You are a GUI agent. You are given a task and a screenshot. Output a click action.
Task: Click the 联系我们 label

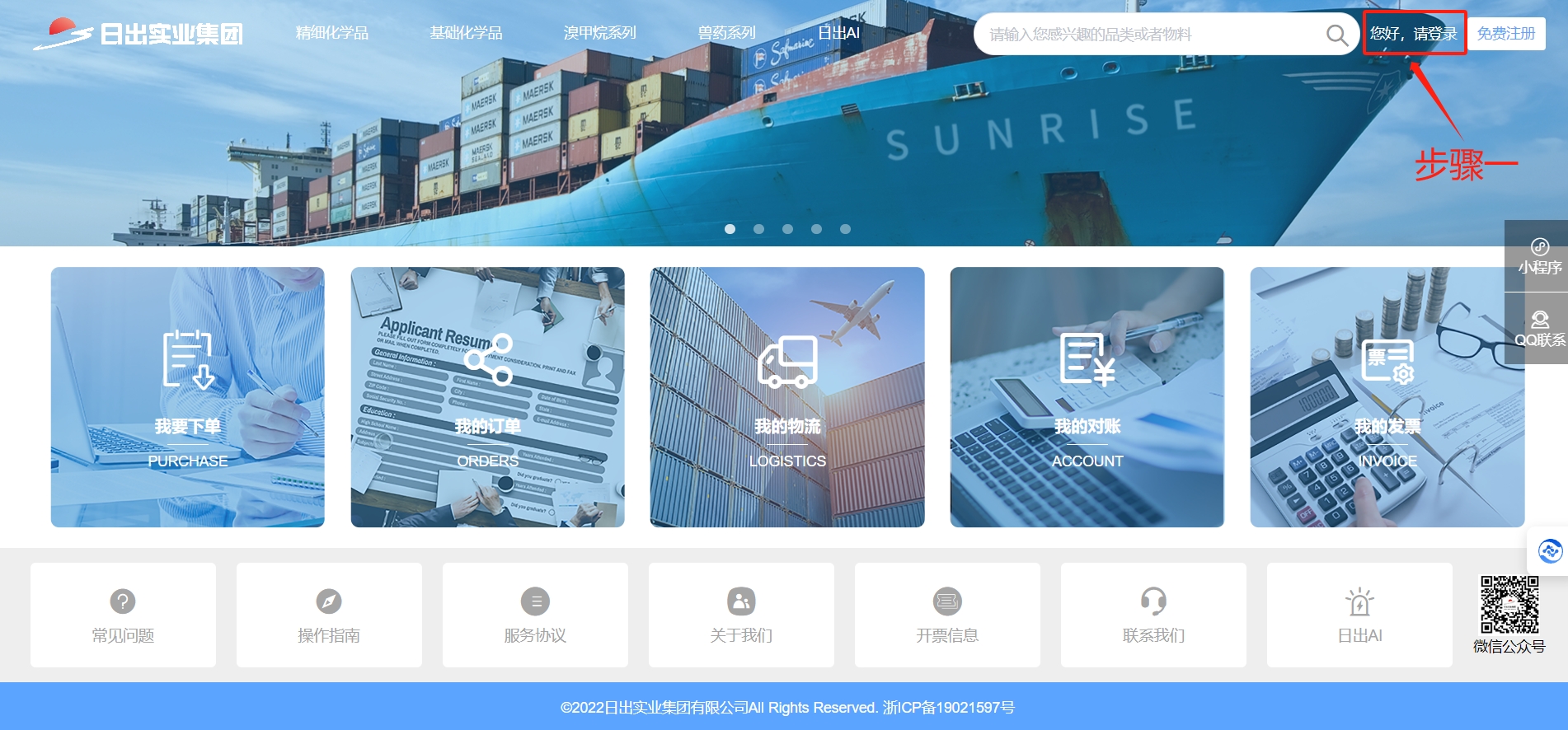pyautogui.click(x=1153, y=635)
